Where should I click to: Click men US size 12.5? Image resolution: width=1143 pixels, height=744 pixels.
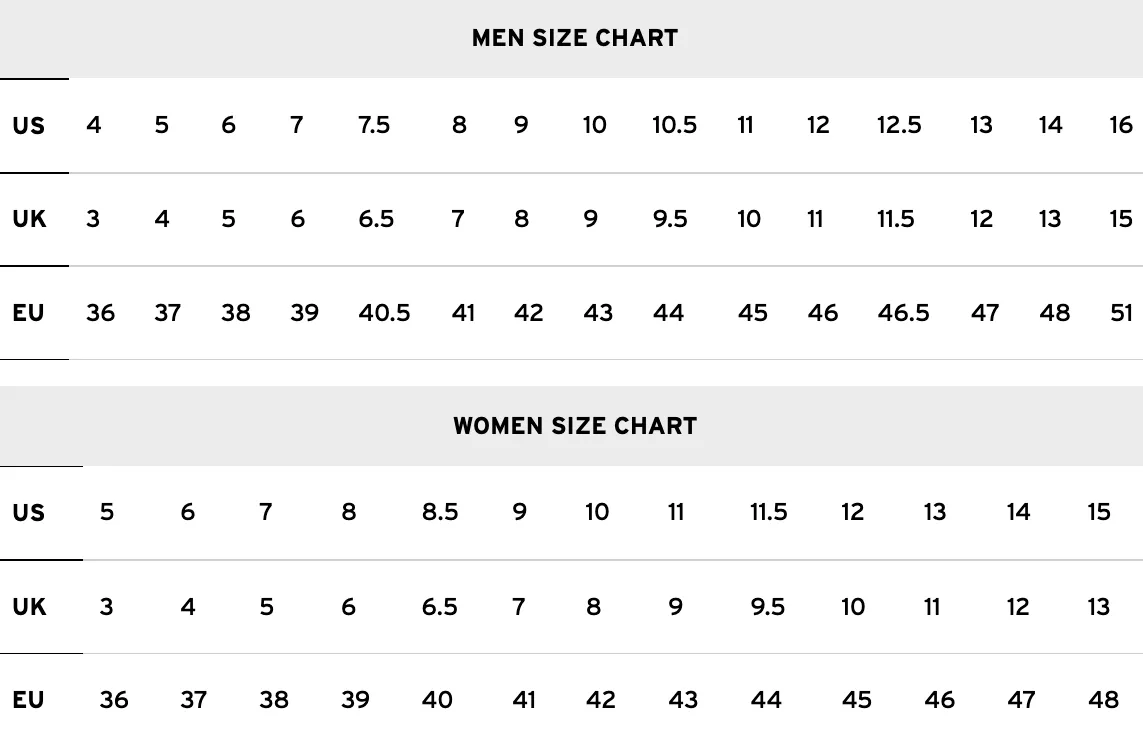[x=899, y=125]
